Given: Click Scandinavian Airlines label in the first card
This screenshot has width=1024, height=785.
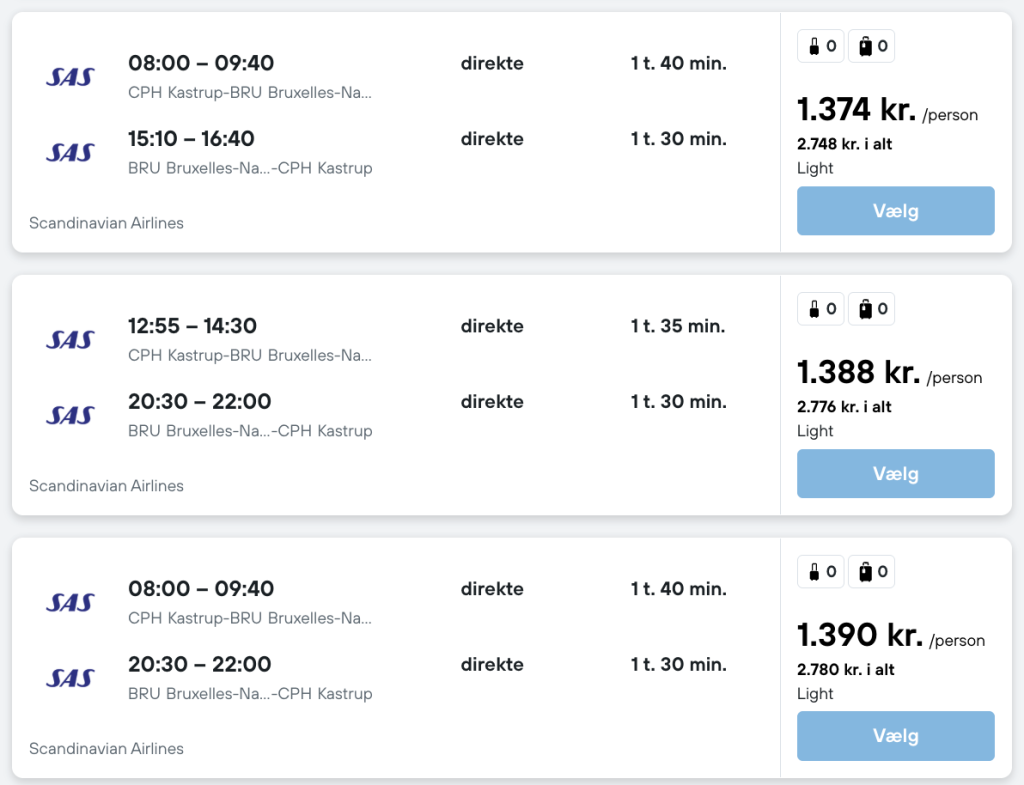Looking at the screenshot, I should [x=106, y=223].
